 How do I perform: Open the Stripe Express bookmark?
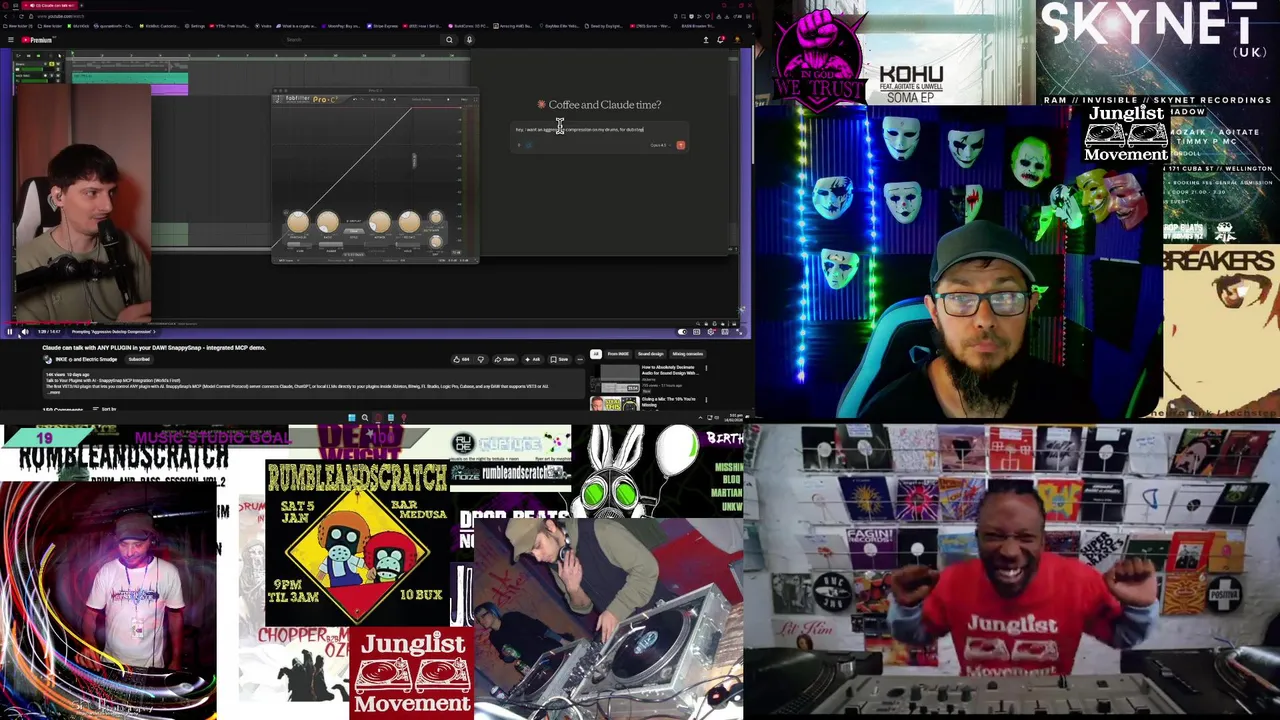[385, 26]
